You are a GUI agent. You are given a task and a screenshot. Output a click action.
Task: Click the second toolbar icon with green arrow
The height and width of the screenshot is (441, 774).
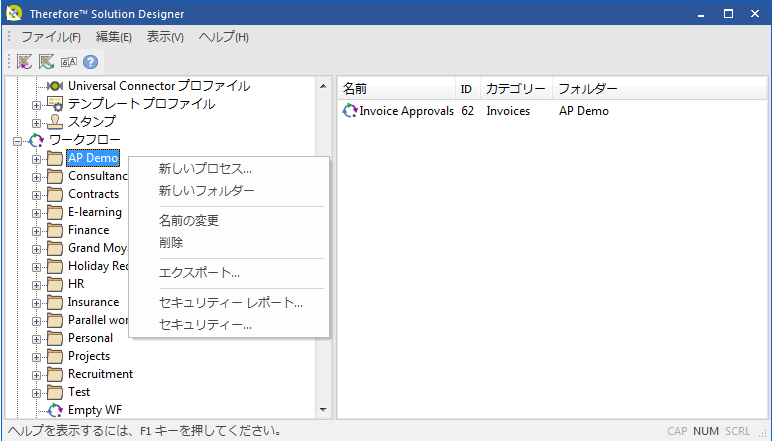point(47,62)
